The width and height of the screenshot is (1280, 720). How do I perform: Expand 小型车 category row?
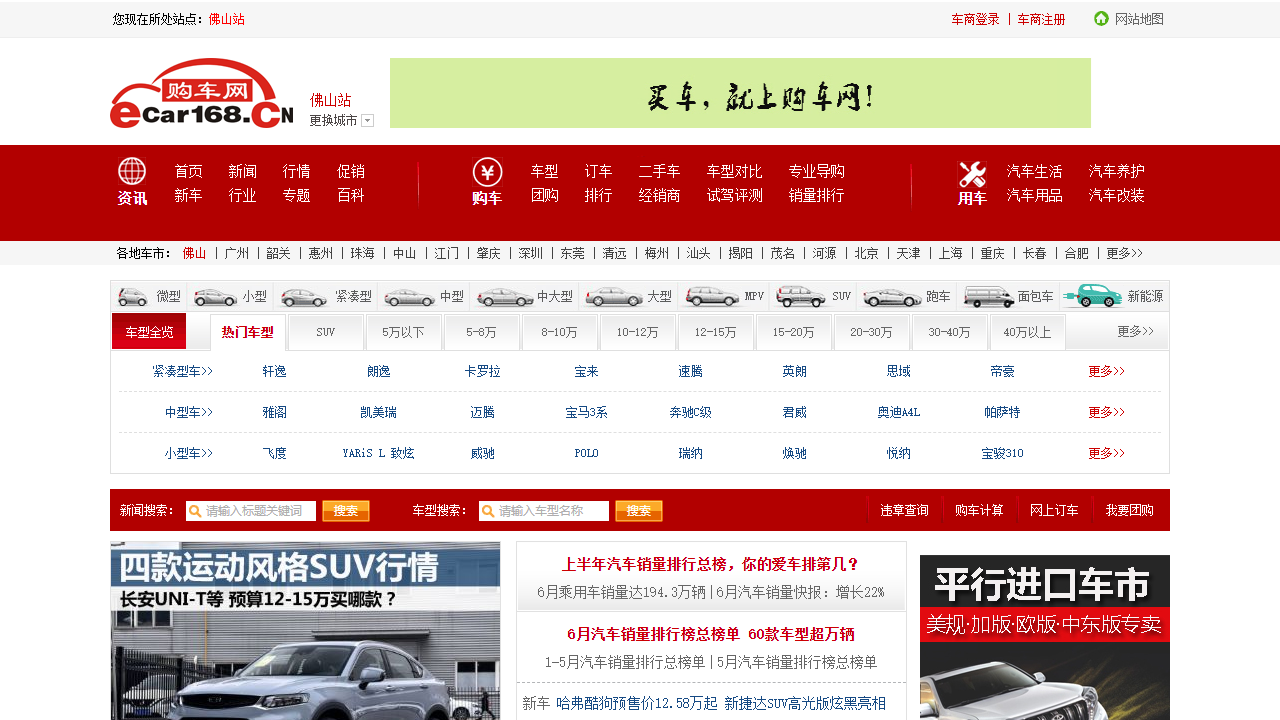(189, 453)
